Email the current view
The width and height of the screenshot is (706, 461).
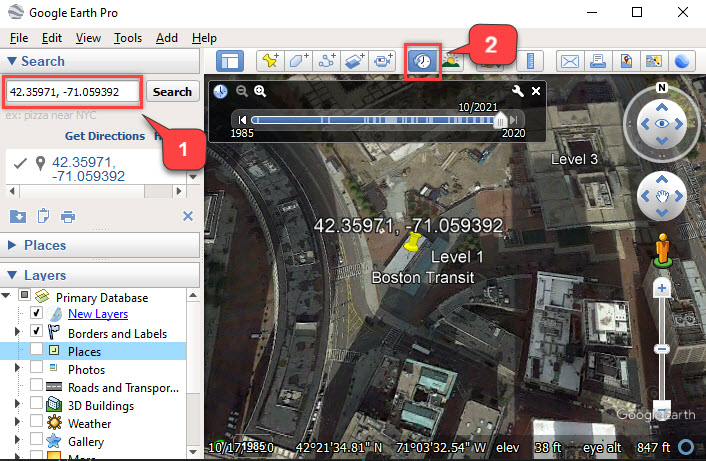[570, 61]
